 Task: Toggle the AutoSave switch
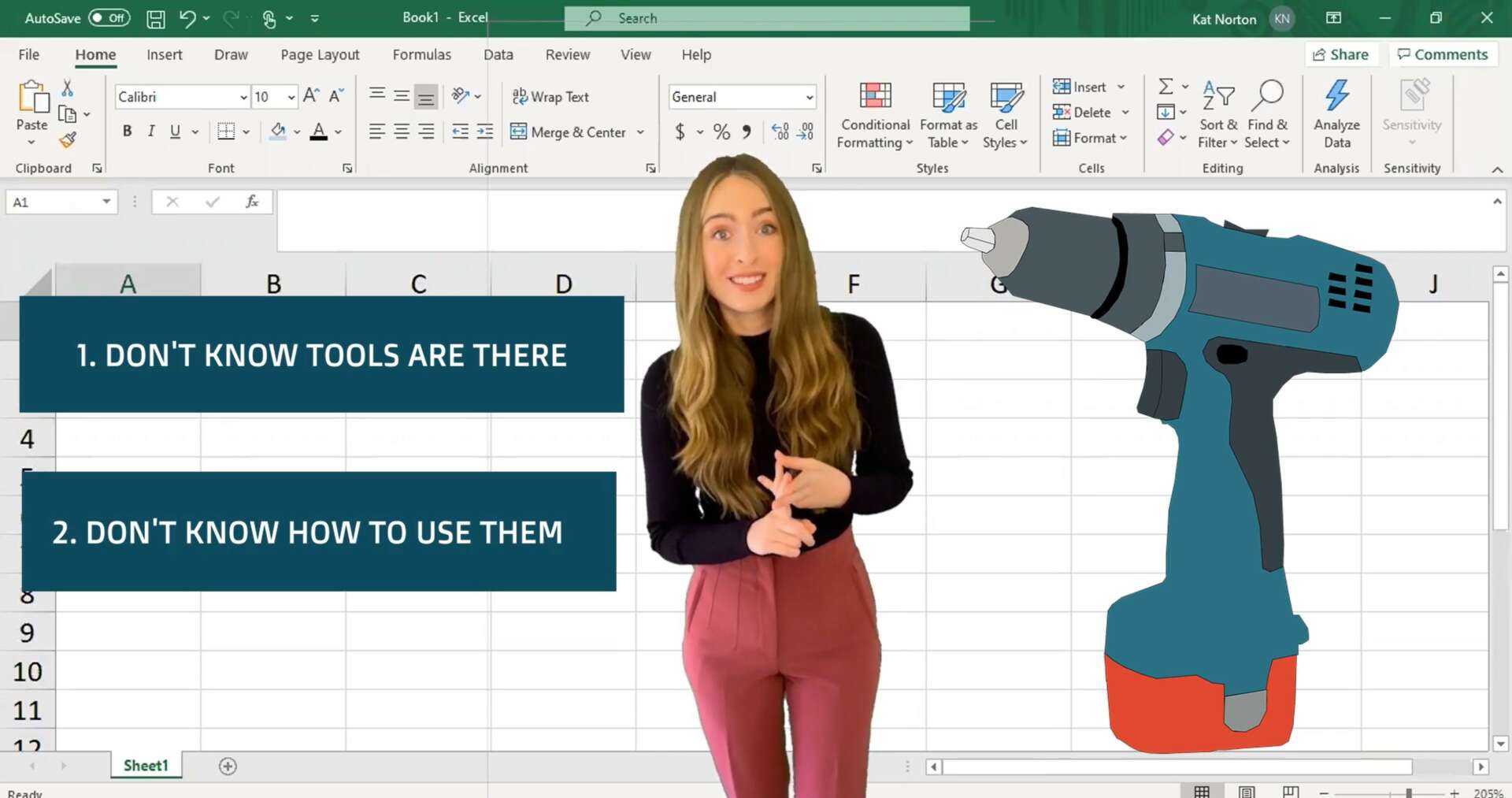click(x=109, y=18)
